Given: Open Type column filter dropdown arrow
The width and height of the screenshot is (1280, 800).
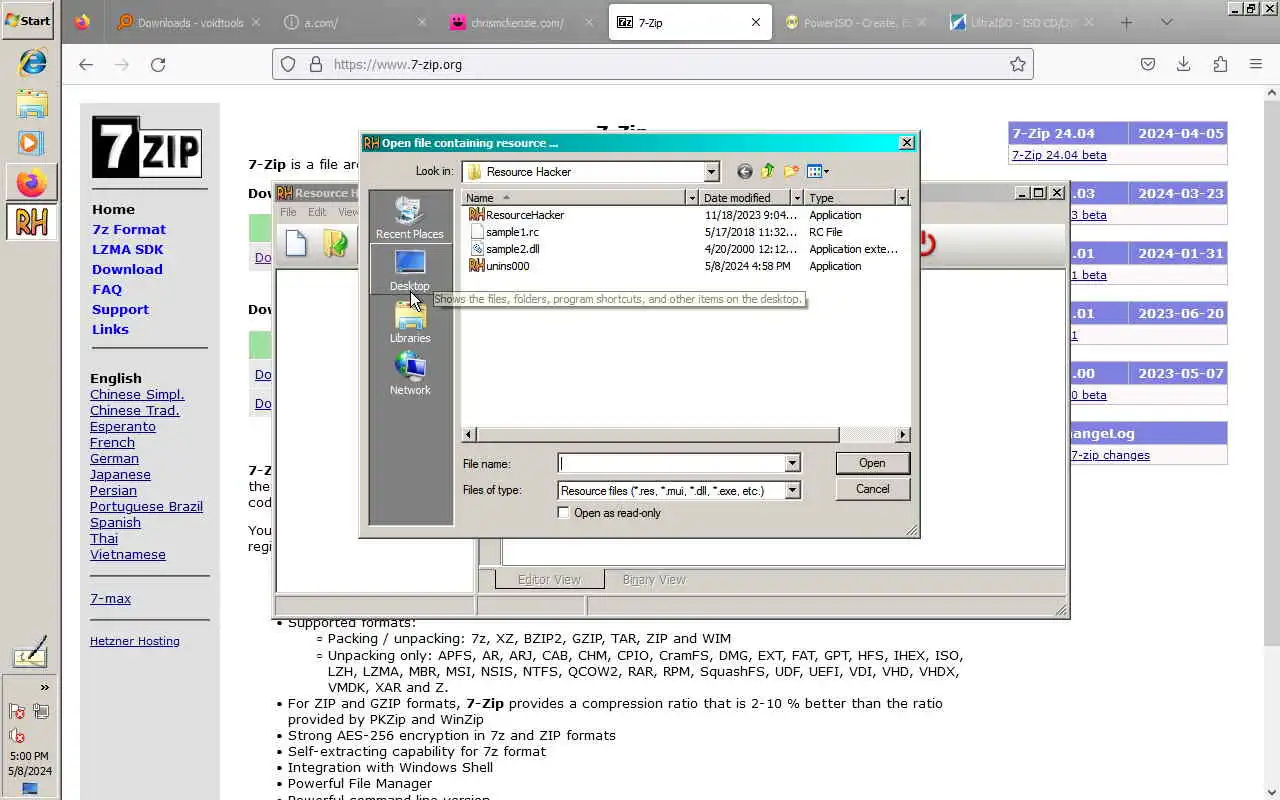Looking at the screenshot, I should tap(902, 198).
